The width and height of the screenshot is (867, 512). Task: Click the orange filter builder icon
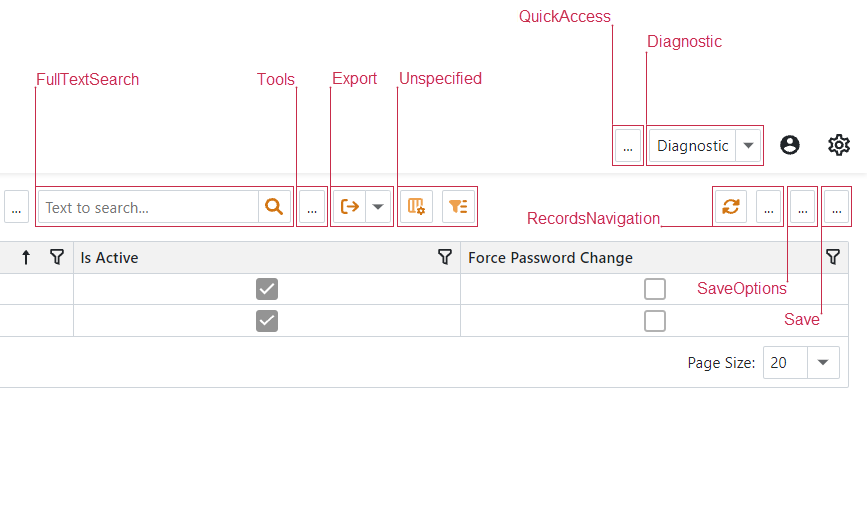pyautogui.click(x=458, y=207)
